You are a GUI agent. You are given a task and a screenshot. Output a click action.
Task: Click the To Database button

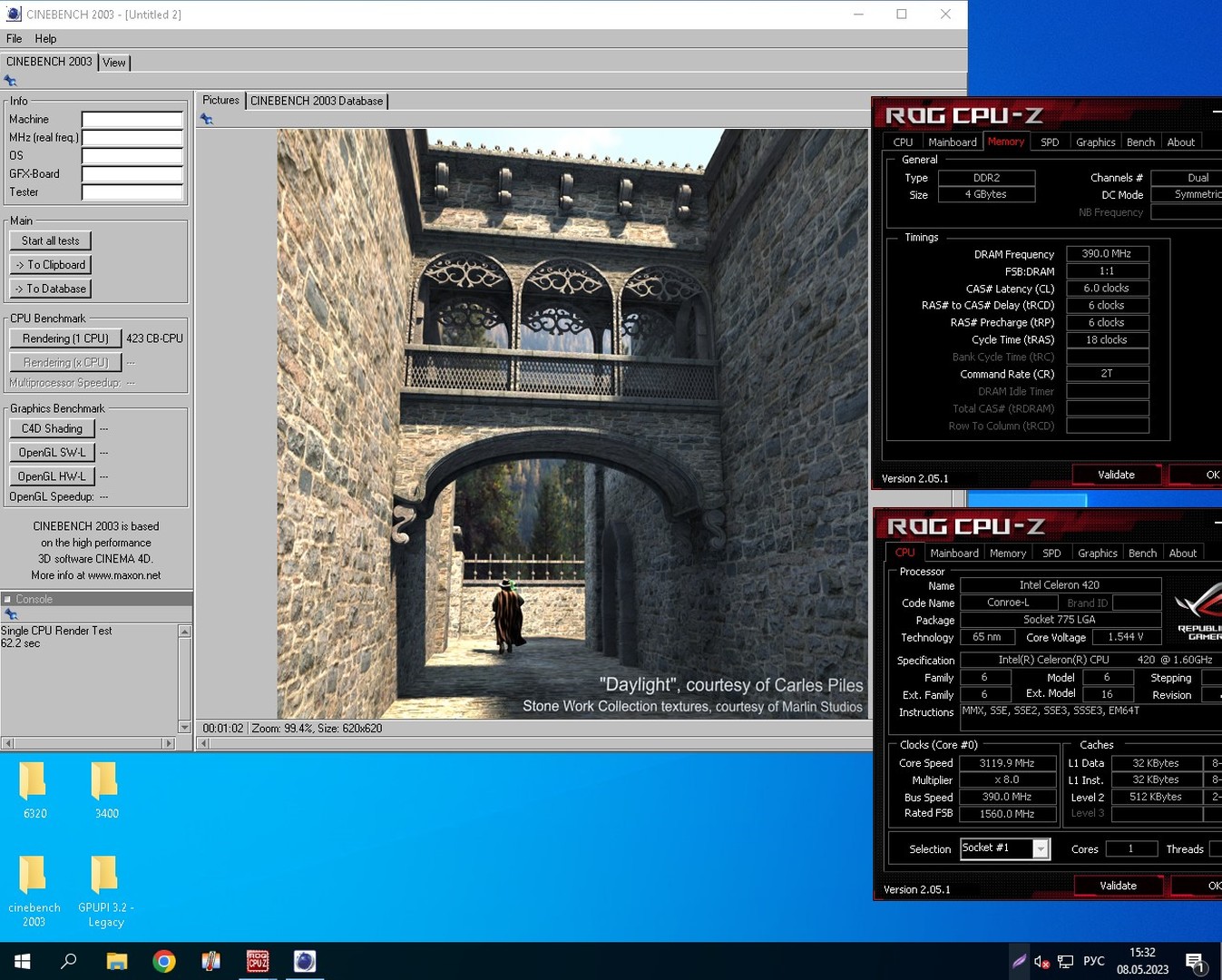click(51, 289)
